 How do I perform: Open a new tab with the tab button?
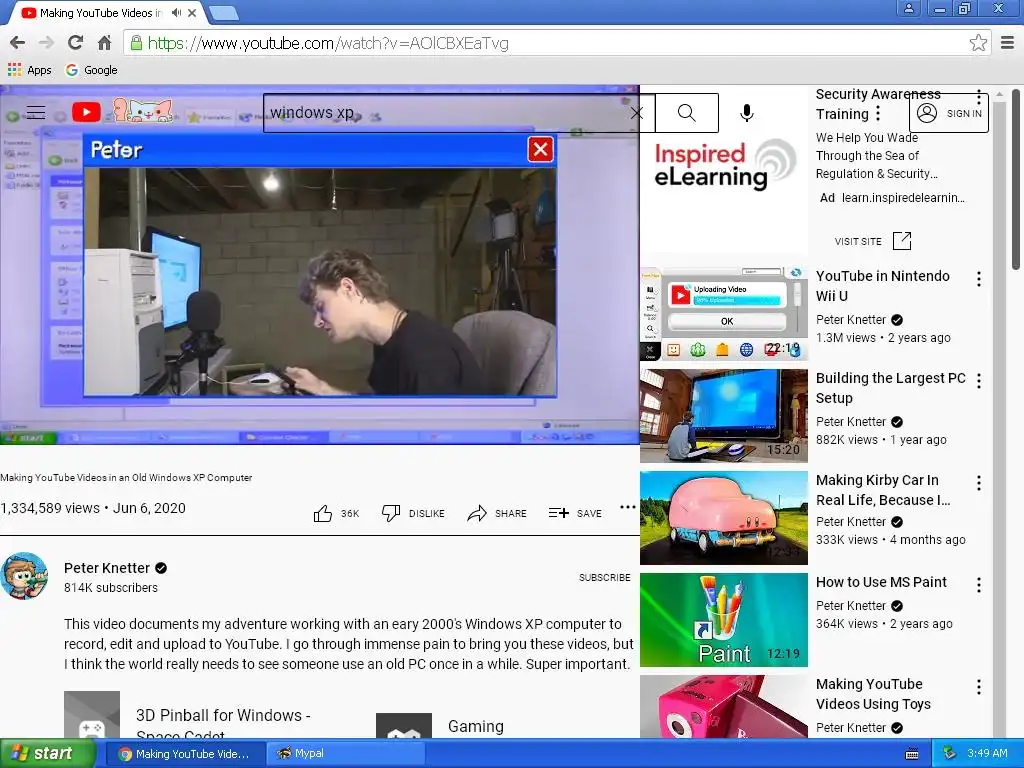pyautogui.click(x=225, y=12)
